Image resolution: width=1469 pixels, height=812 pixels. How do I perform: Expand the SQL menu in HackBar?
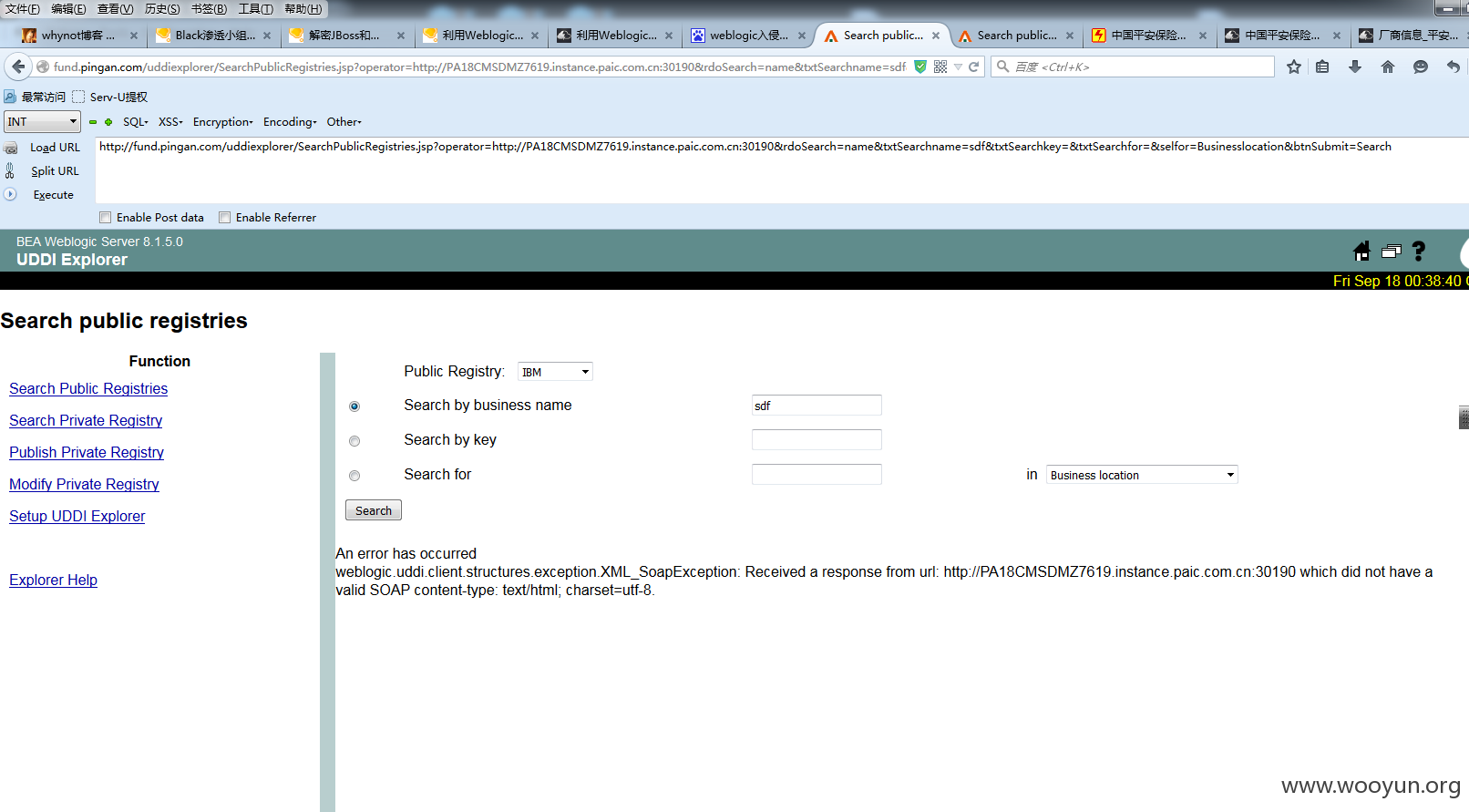tap(136, 122)
